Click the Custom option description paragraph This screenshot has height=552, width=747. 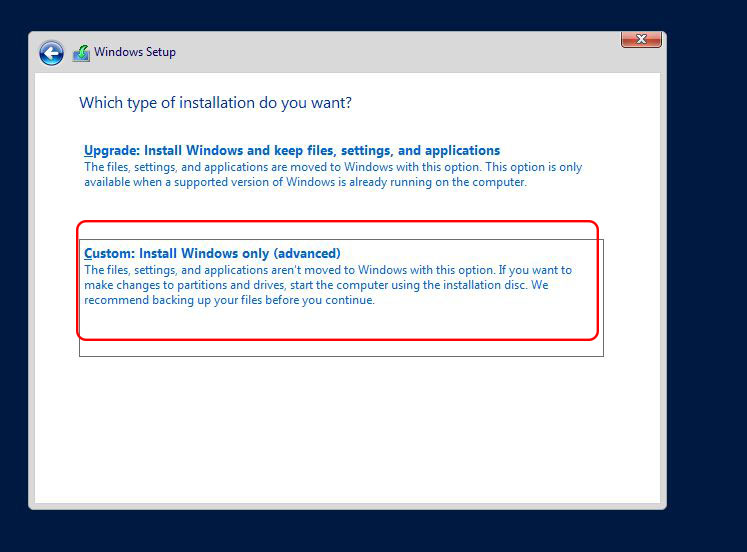[x=328, y=285]
